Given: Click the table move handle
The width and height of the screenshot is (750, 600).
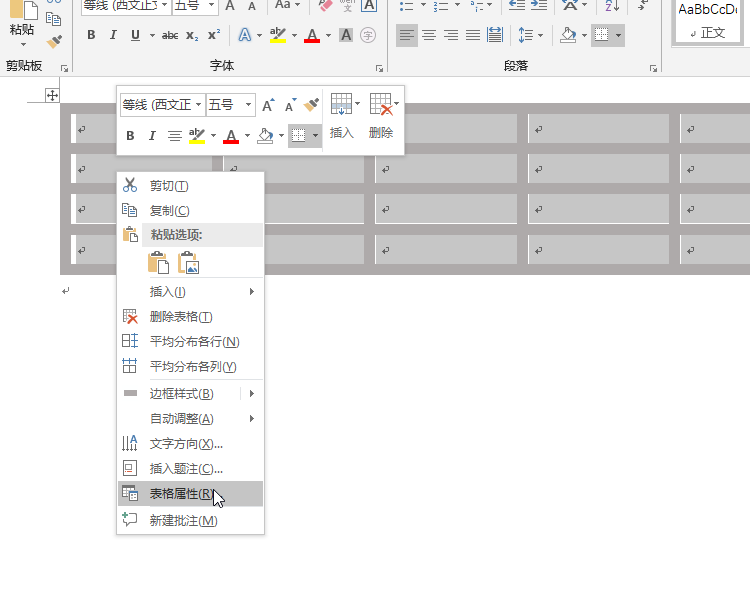Looking at the screenshot, I should click(52, 95).
